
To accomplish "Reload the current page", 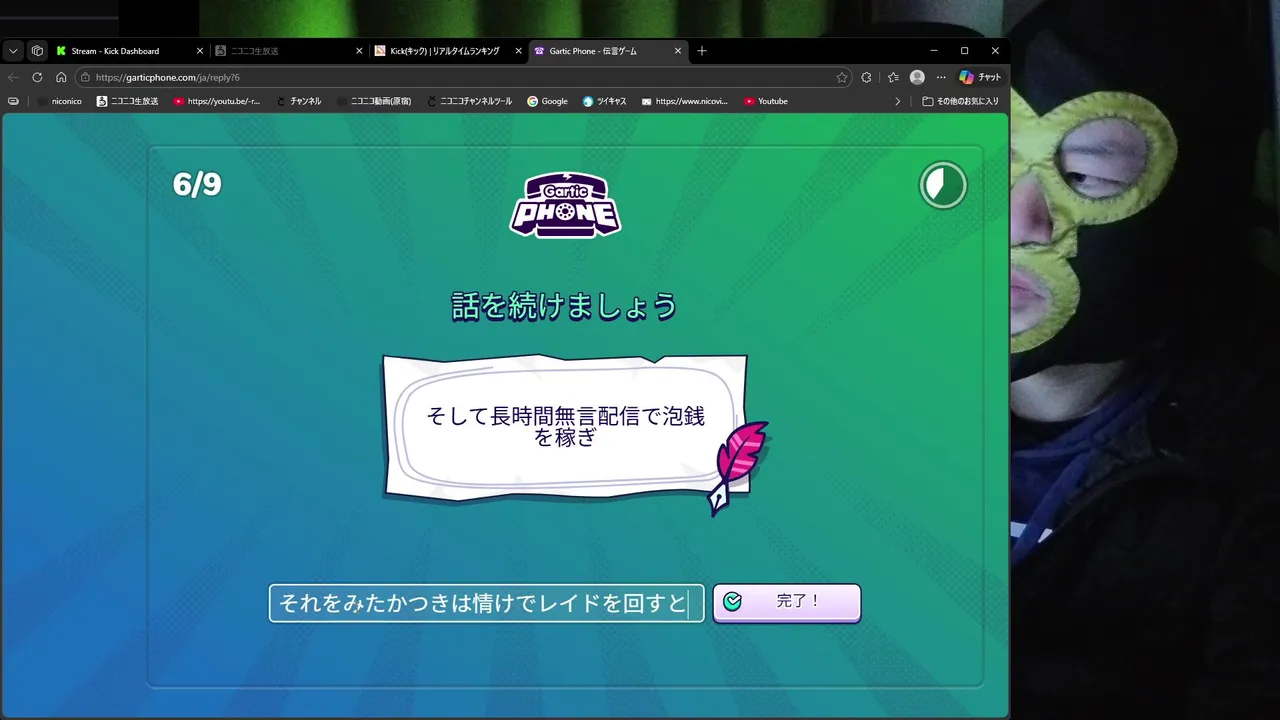I will pos(37,77).
